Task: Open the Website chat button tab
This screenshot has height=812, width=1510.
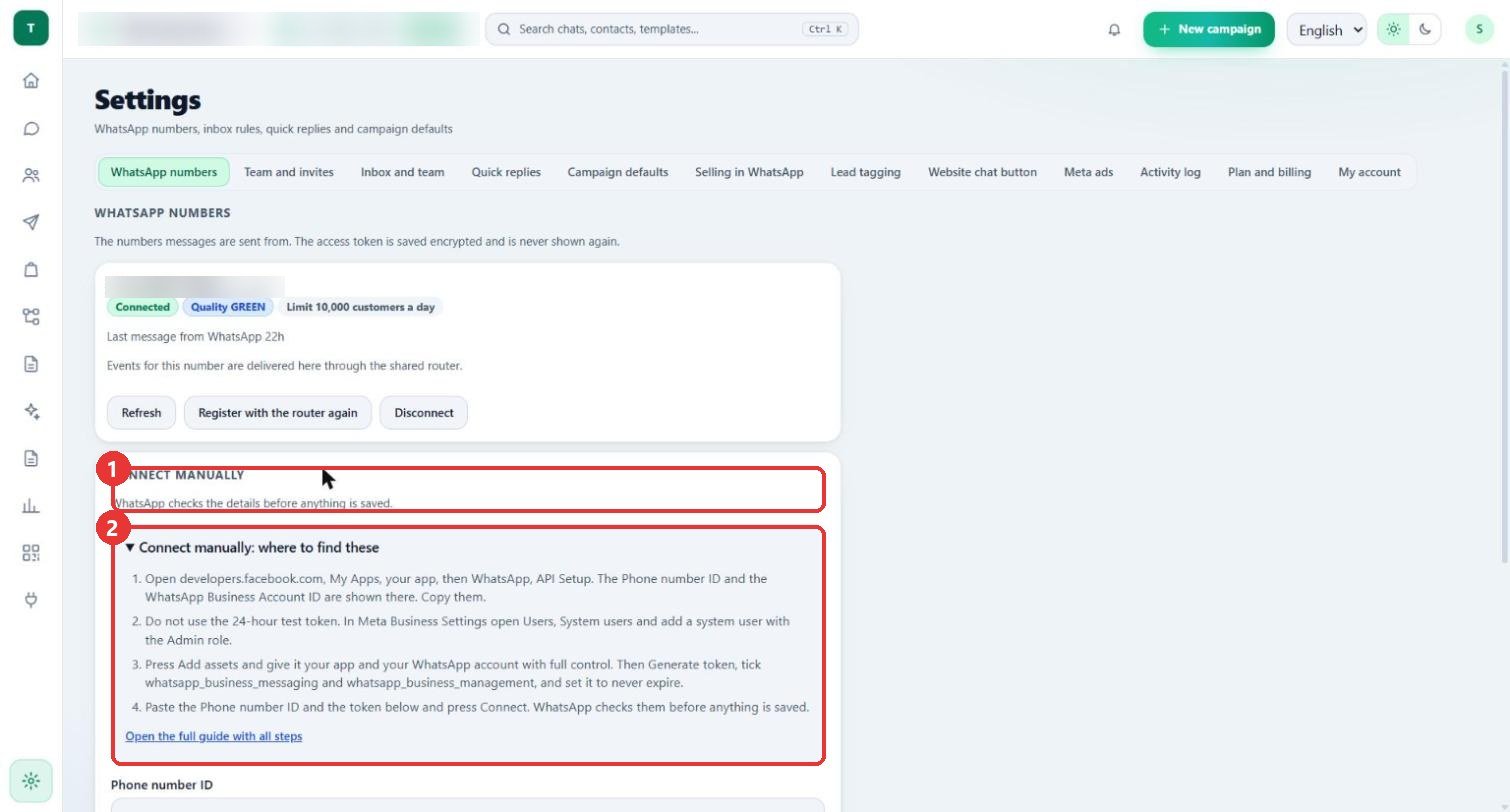Action: click(x=982, y=172)
